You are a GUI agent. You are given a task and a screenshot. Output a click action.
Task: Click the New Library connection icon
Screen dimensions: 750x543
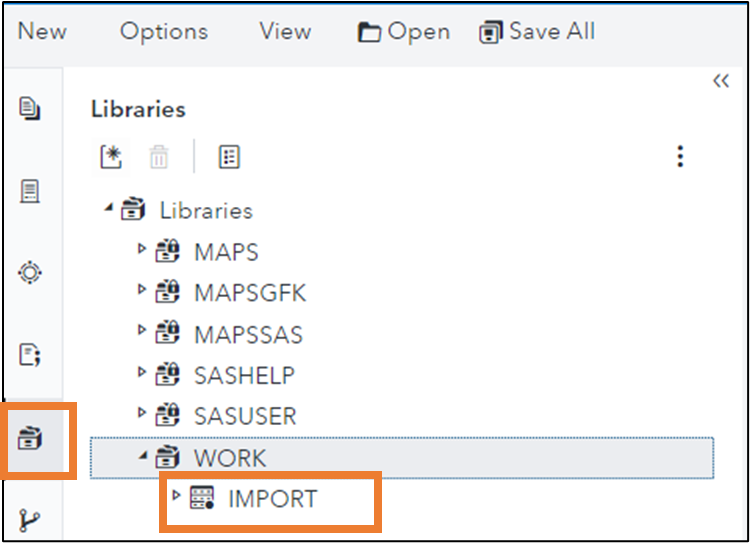coord(110,157)
